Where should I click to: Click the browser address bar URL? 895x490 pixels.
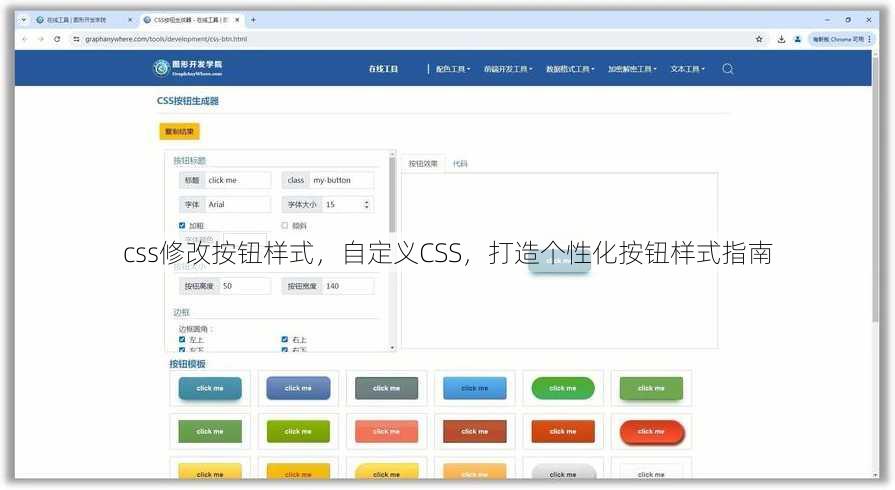166,39
